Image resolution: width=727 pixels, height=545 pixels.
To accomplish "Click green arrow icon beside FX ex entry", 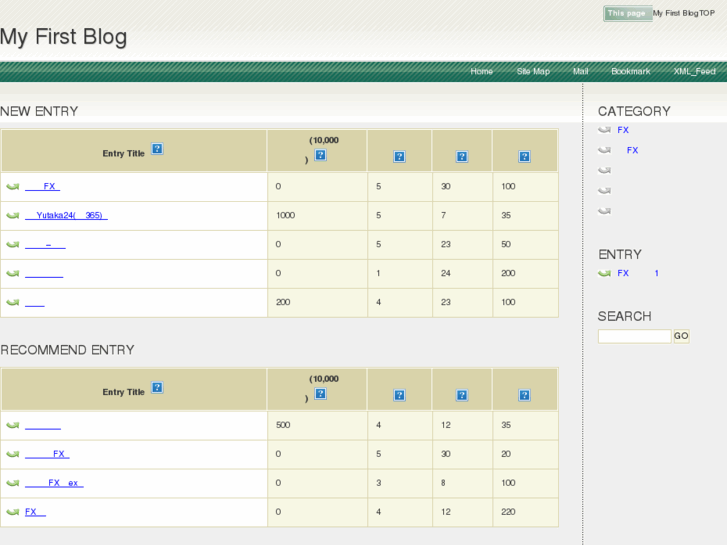I will [13, 483].
